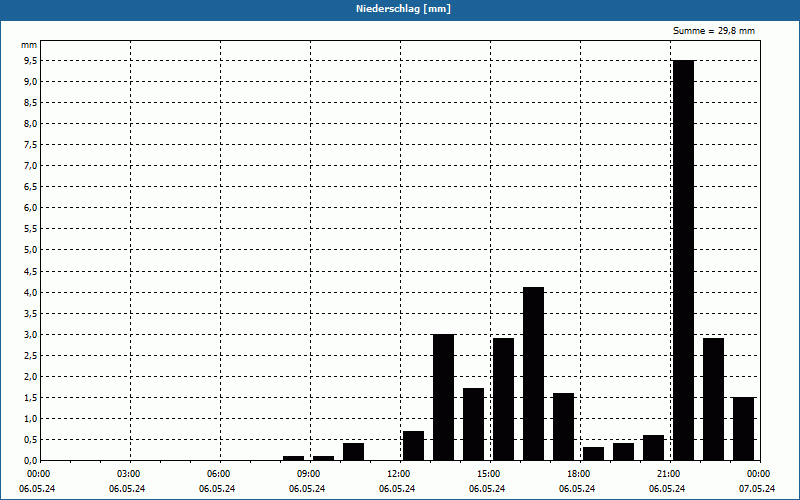800x500 pixels.
Task: Select the 4,0 y-axis label
Action: point(31,293)
